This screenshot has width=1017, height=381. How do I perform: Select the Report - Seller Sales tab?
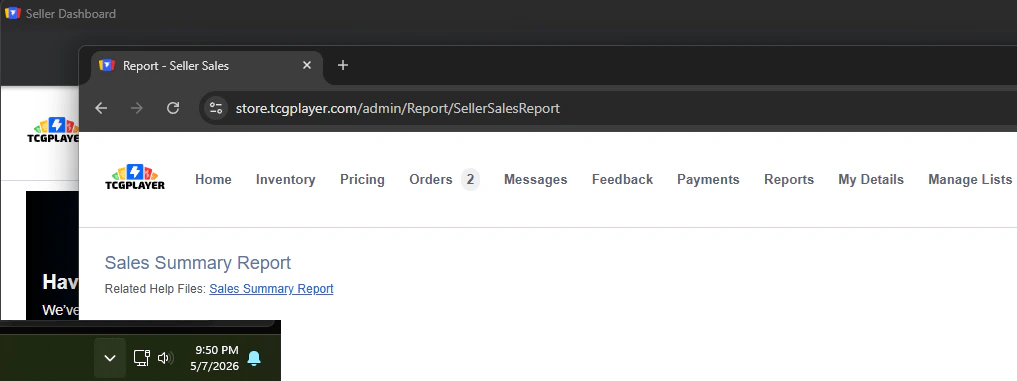coord(206,66)
